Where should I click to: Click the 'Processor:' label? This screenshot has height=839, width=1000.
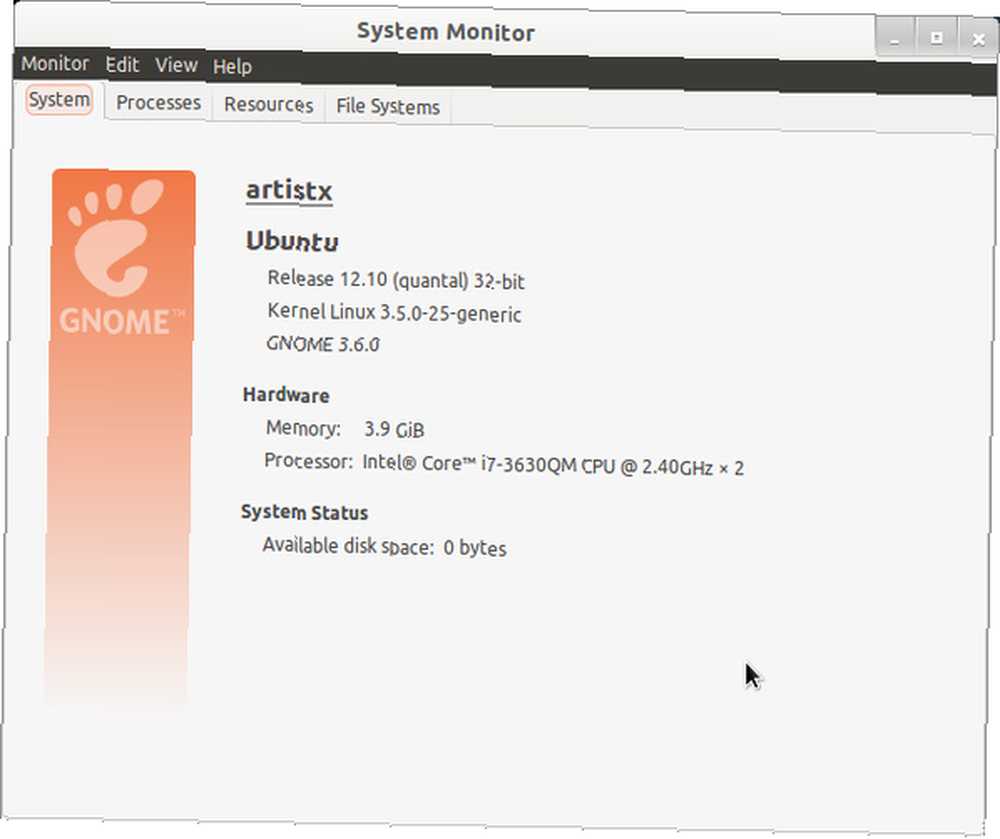309,460
